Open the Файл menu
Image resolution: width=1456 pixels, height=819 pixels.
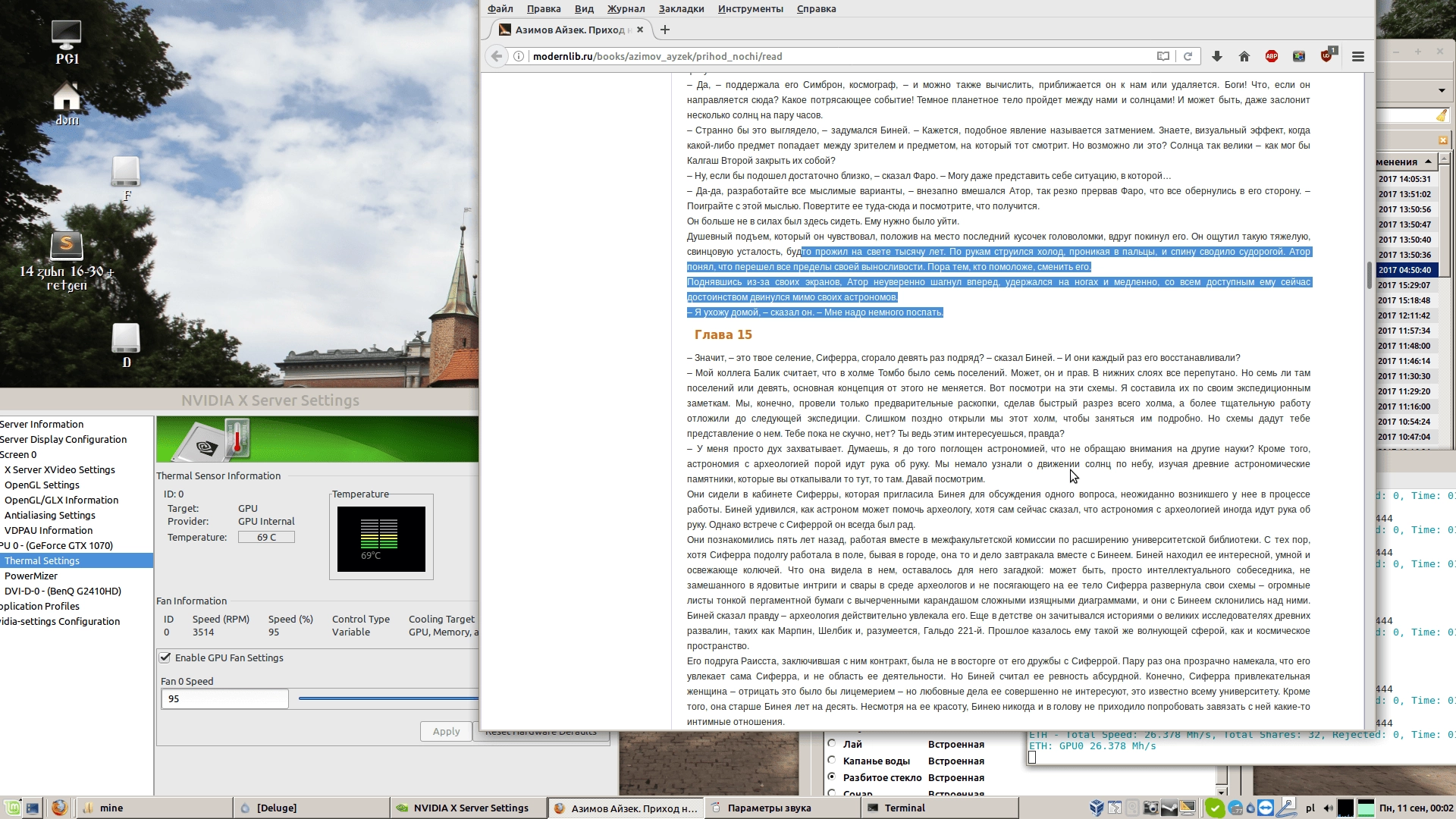(x=500, y=8)
